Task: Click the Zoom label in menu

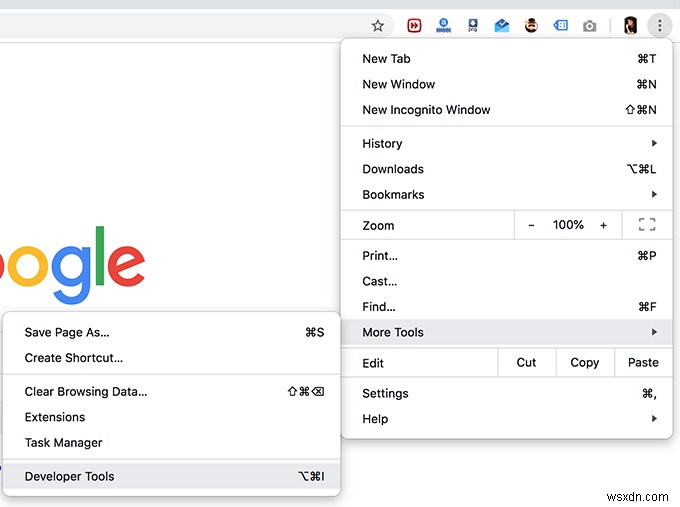Action: pyautogui.click(x=378, y=226)
